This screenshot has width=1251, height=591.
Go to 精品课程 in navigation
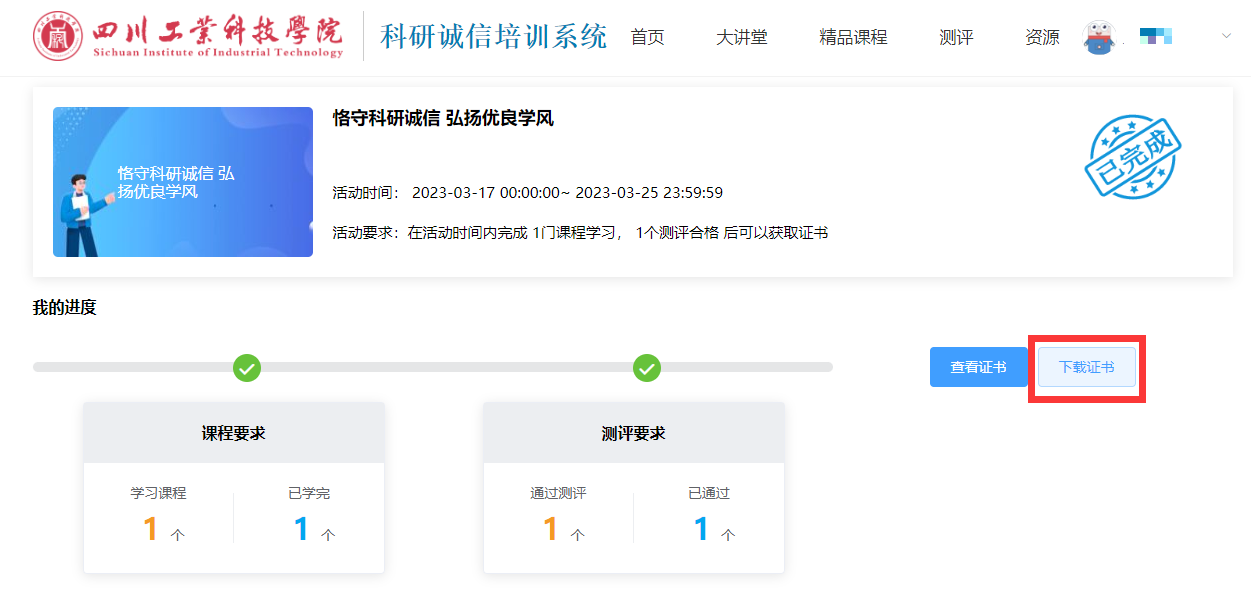(853, 38)
